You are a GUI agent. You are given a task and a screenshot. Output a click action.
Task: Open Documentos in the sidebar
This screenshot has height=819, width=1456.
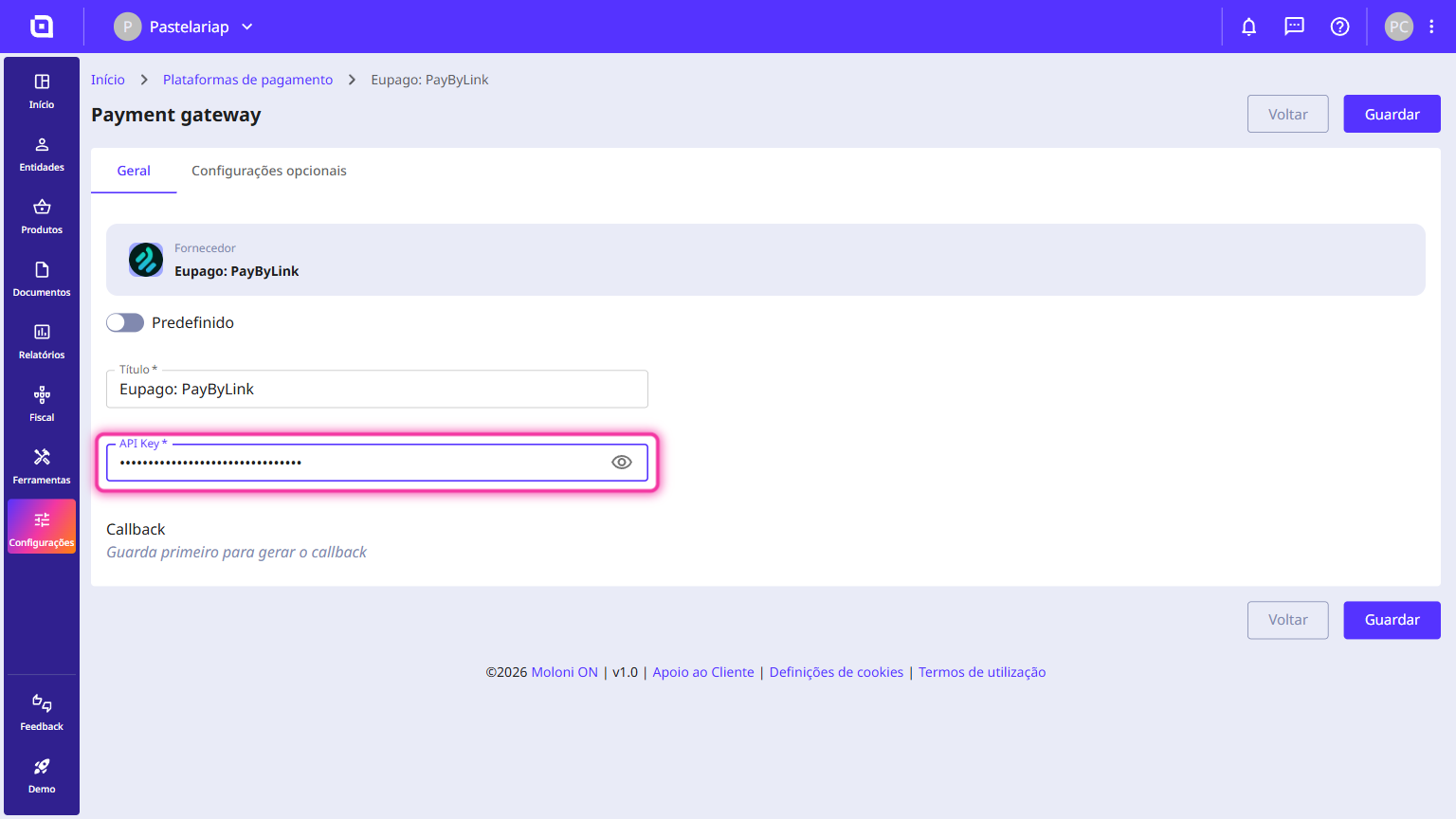[x=42, y=279]
